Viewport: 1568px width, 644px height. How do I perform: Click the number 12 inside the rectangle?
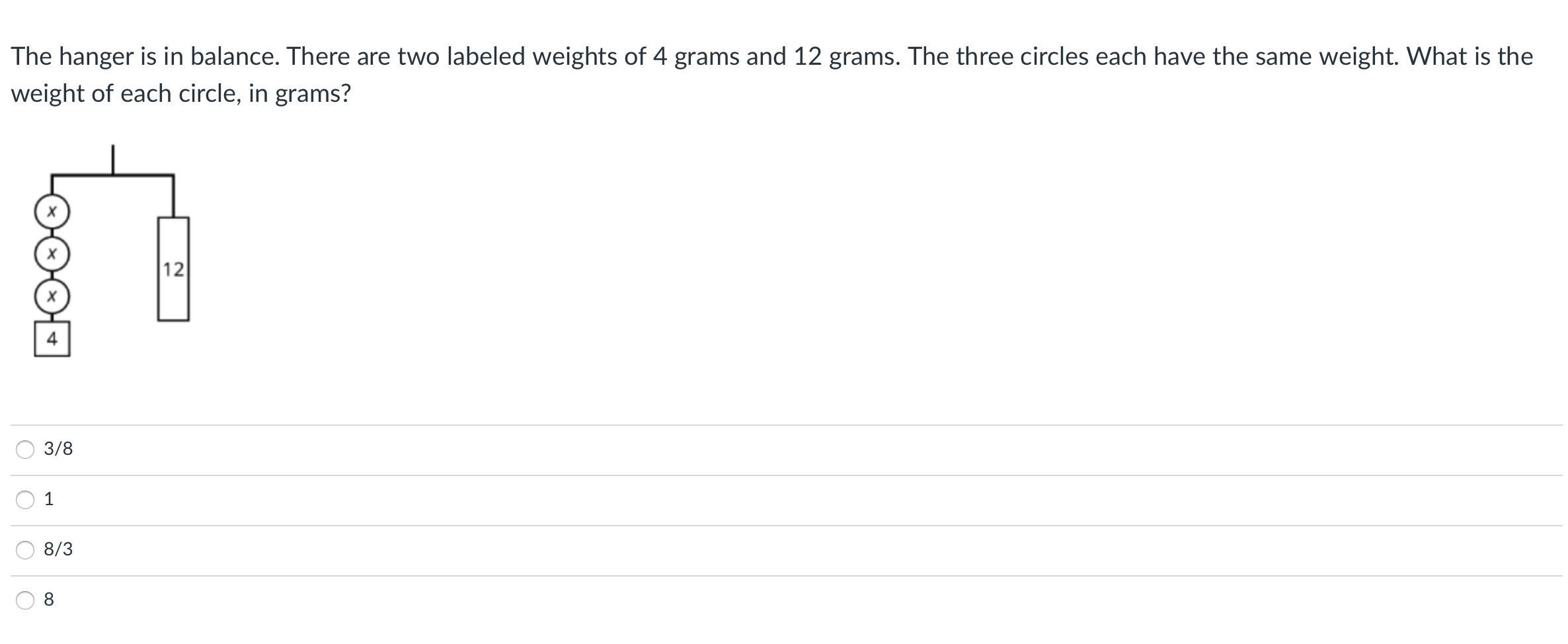coord(173,270)
